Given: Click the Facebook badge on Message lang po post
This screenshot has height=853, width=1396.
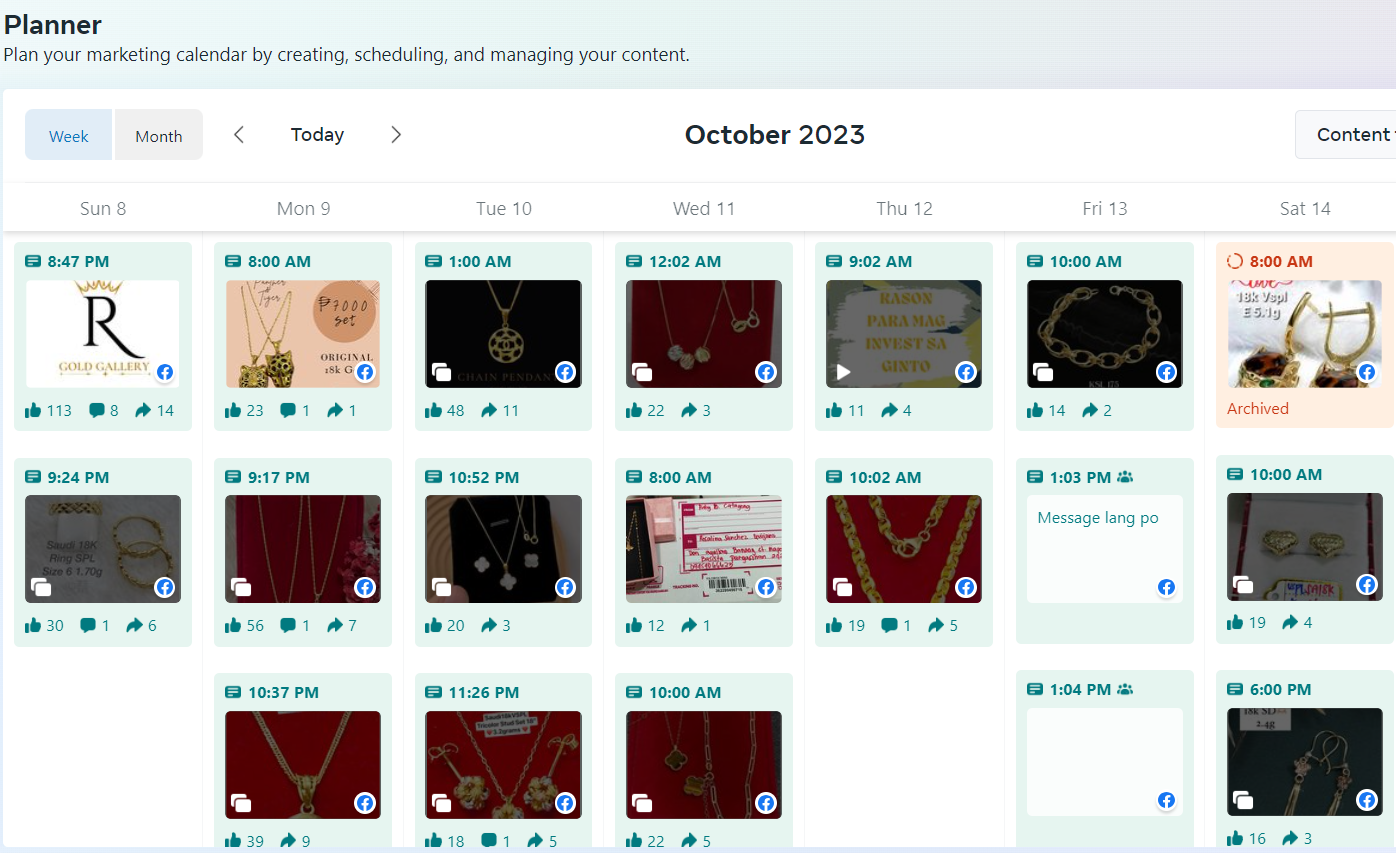Looking at the screenshot, I should [1166, 587].
